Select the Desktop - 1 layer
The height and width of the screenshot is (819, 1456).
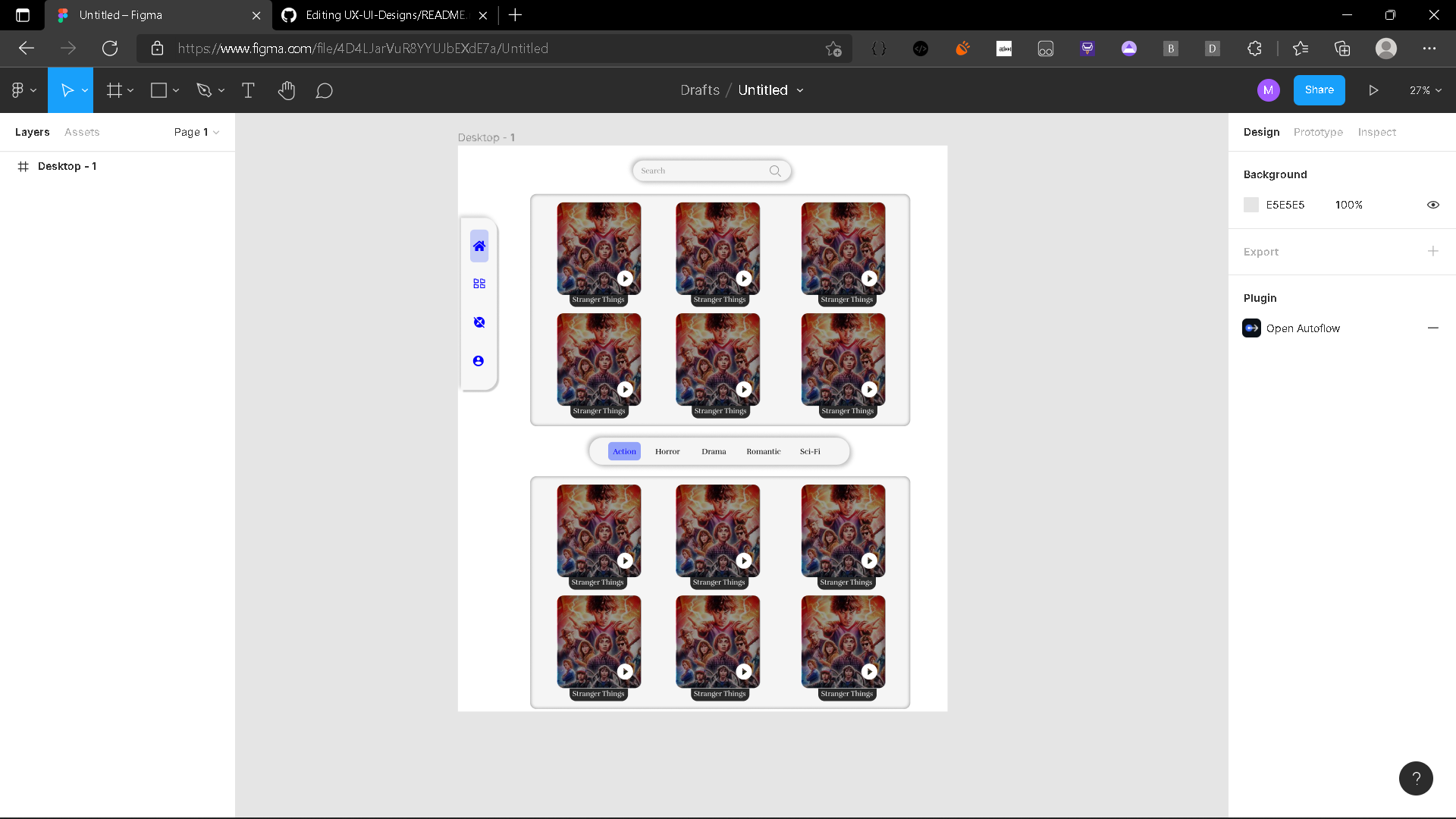(68, 166)
